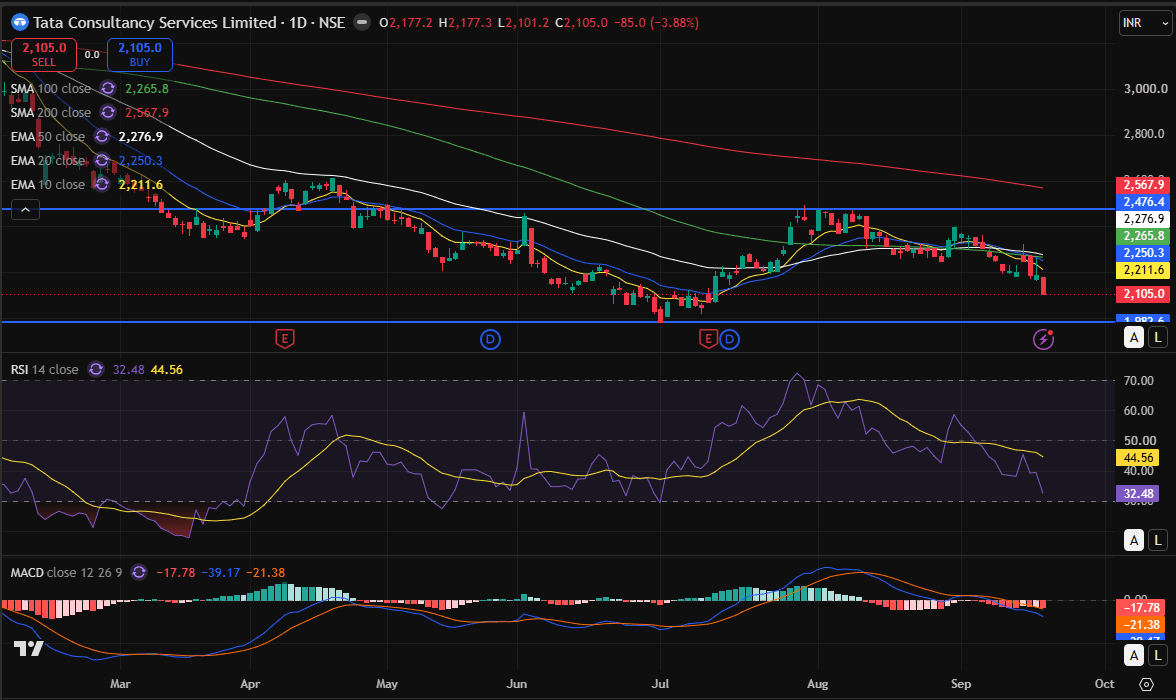Select the RSI 14 close indicator label
The height and width of the screenshot is (700, 1176).
pyautogui.click(x=44, y=369)
